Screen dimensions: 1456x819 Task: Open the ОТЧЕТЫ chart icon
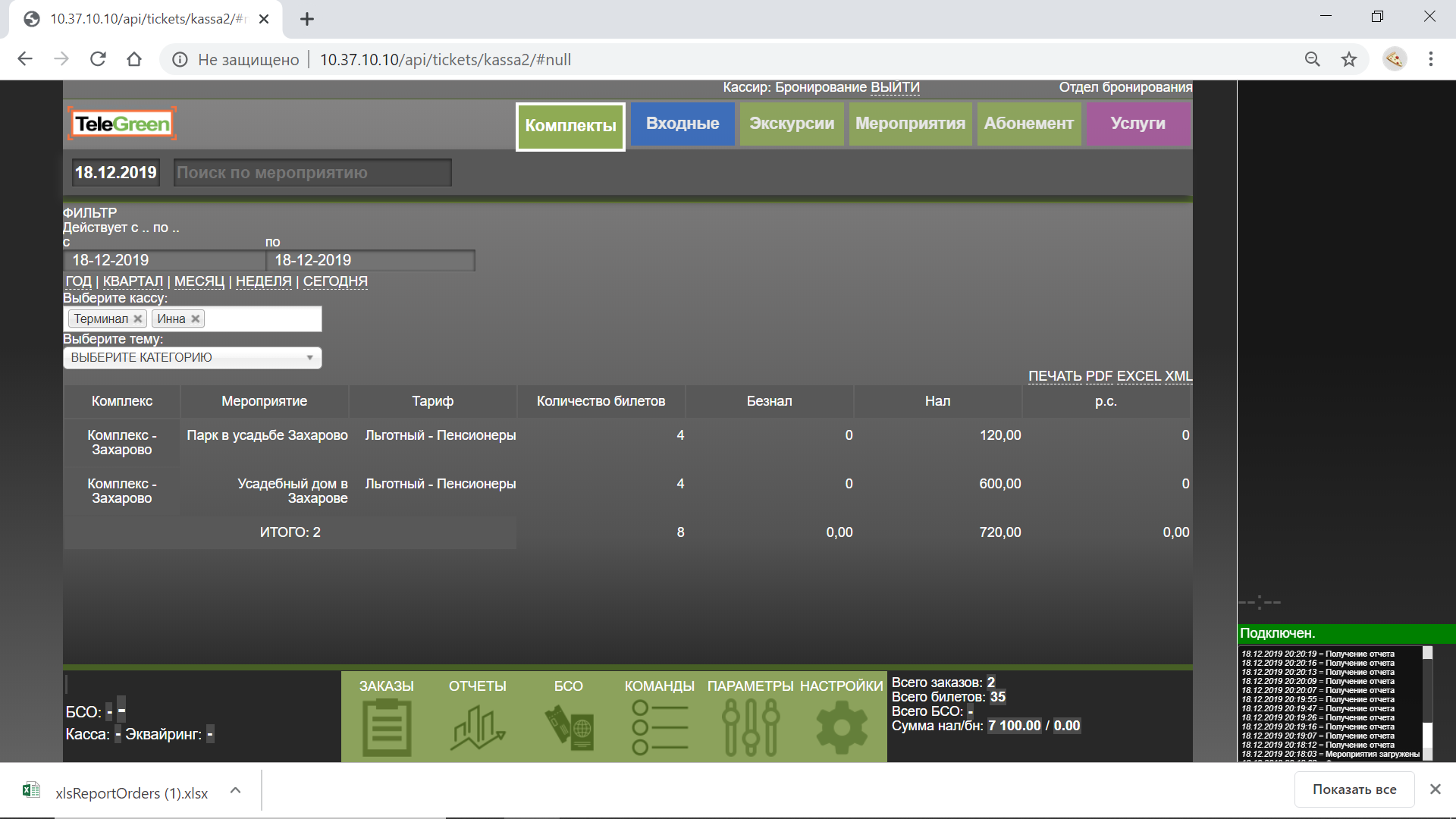[x=478, y=726]
